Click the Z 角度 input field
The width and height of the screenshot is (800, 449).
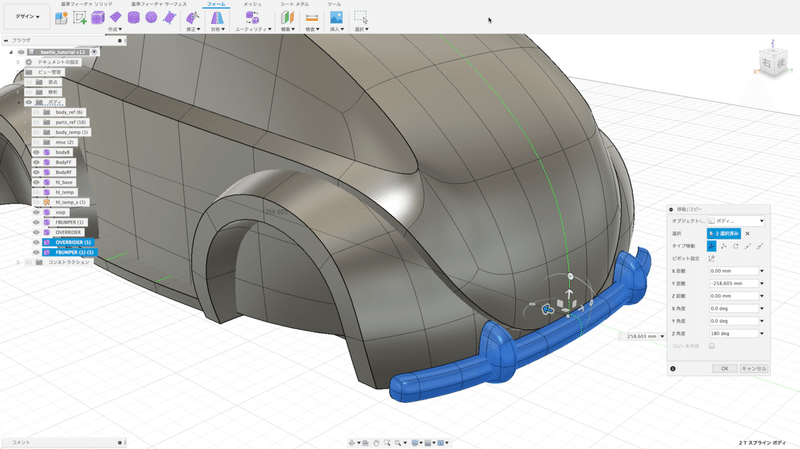735,333
